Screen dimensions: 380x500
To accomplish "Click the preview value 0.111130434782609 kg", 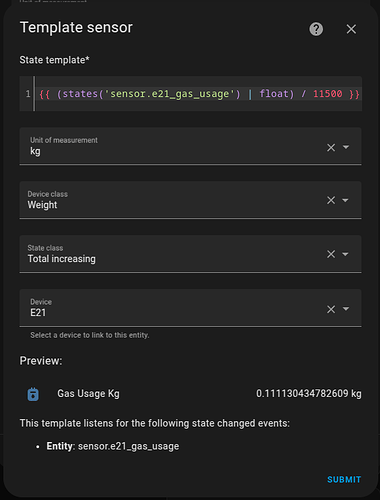I will (x=309, y=394).
